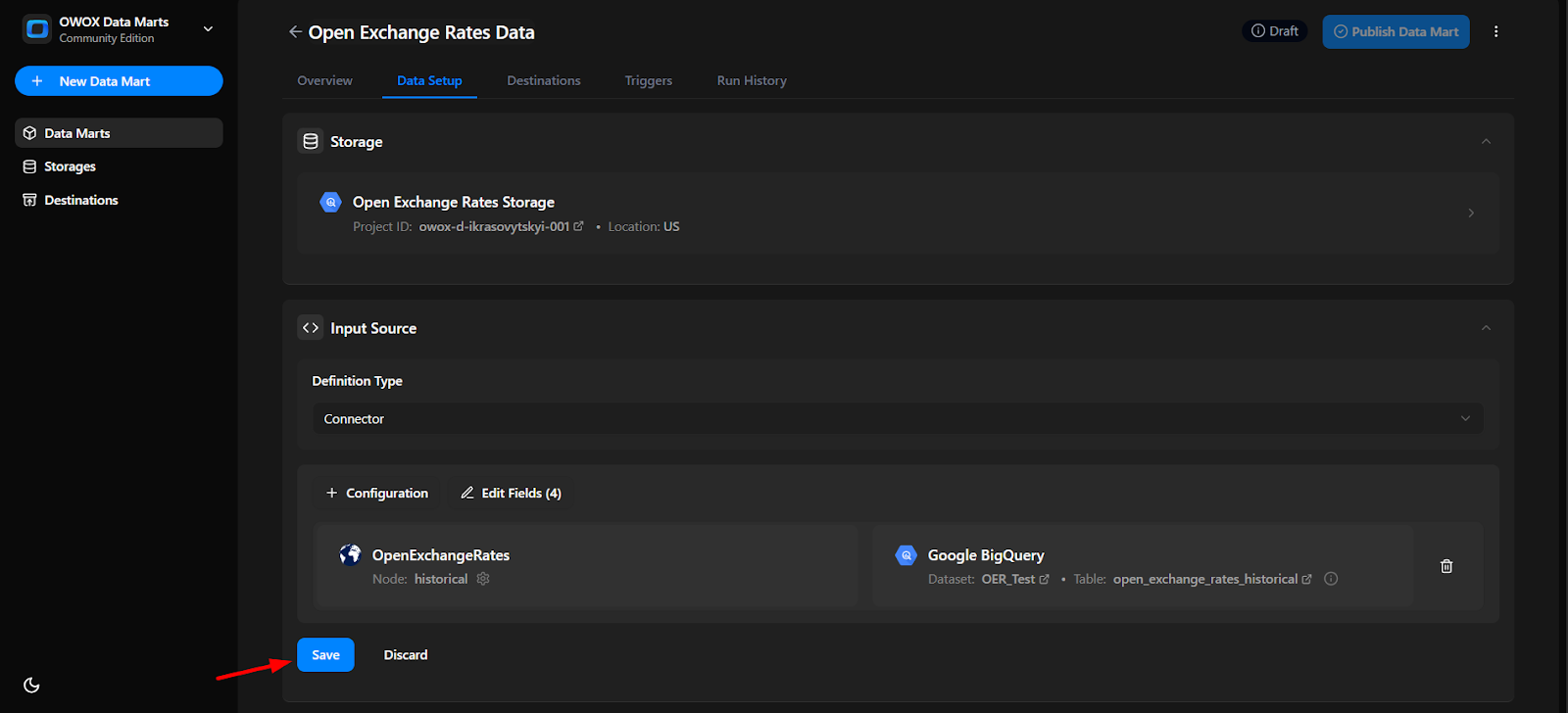Click the BigQuery icon of Open Exchange Rates Storage
The image size is (1568, 713).
pos(331,202)
